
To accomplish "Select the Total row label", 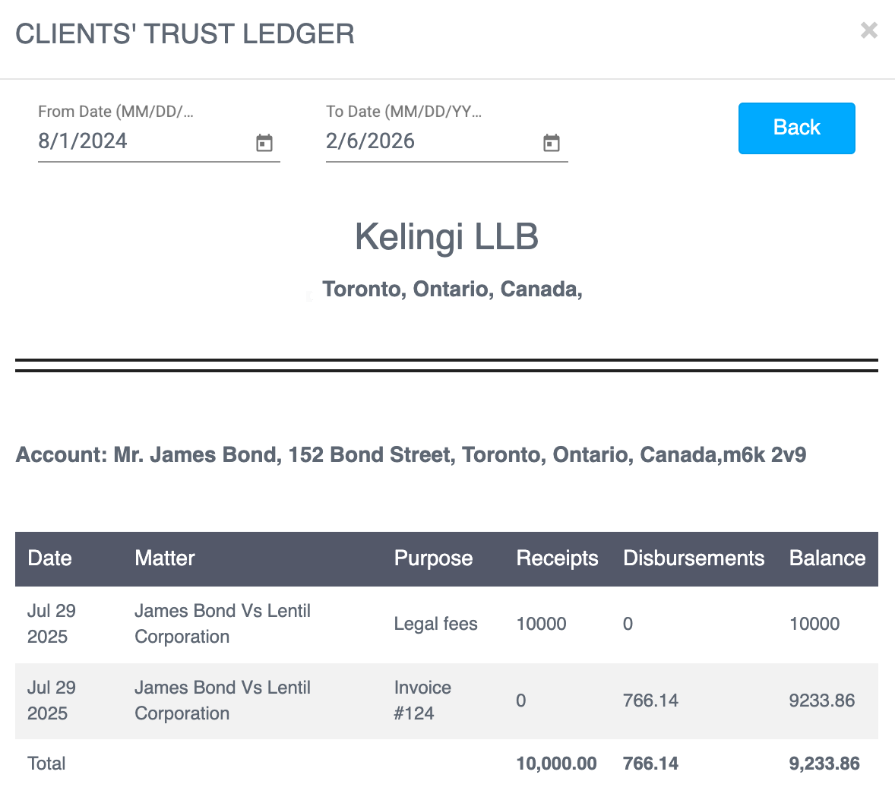I will coord(47,764).
